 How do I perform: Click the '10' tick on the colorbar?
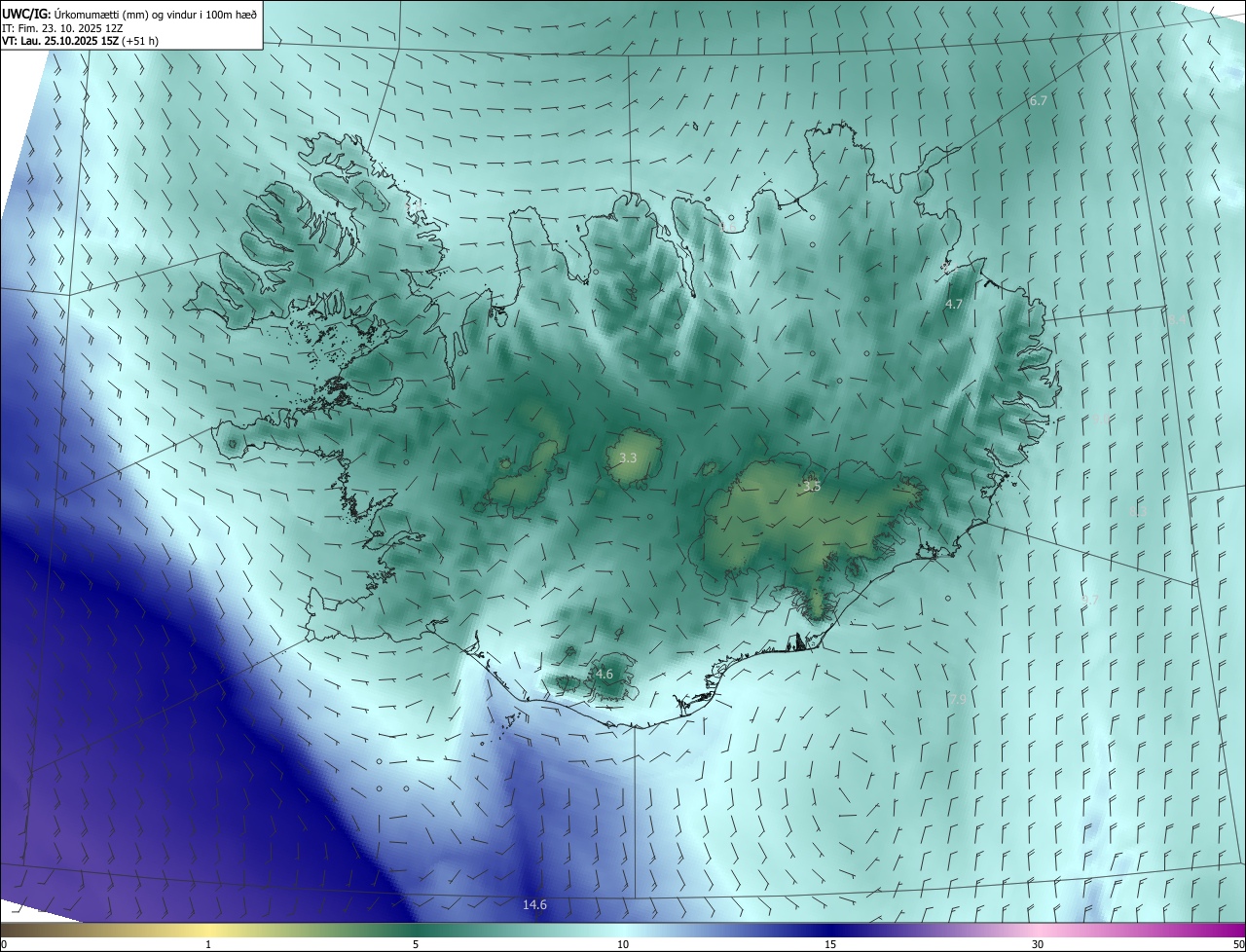(623, 944)
